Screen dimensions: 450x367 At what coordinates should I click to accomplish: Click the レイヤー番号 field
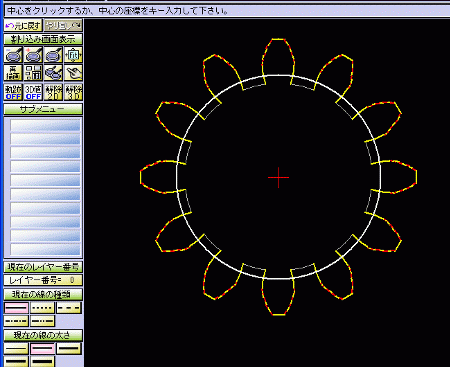click(x=43, y=280)
